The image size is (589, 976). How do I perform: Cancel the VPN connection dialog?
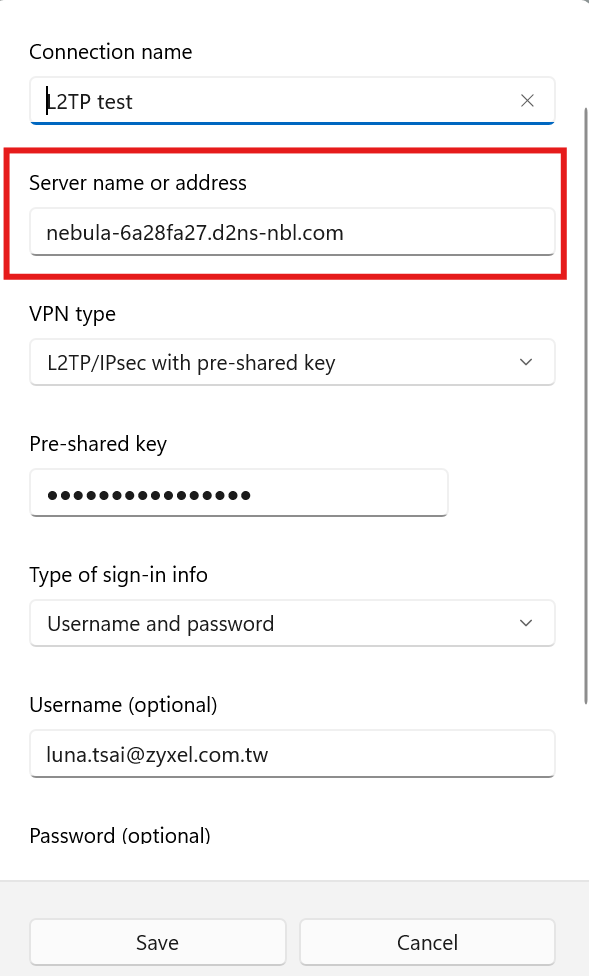427,942
